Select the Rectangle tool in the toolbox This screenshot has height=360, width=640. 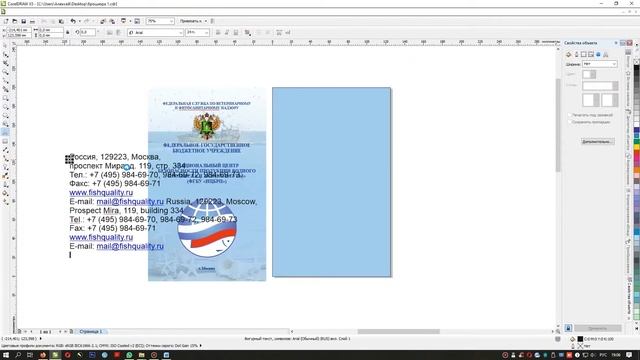[x=5, y=98]
